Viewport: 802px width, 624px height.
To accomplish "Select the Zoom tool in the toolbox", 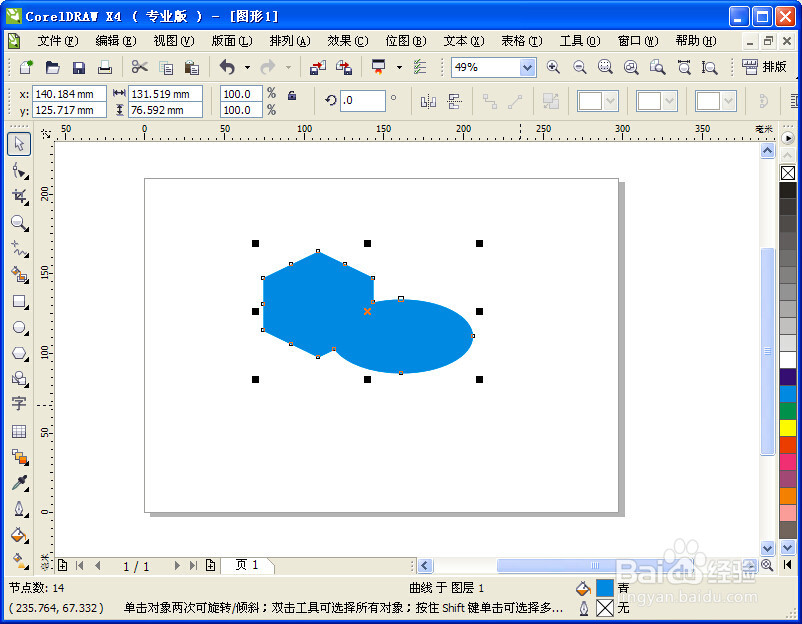I will coord(19,223).
